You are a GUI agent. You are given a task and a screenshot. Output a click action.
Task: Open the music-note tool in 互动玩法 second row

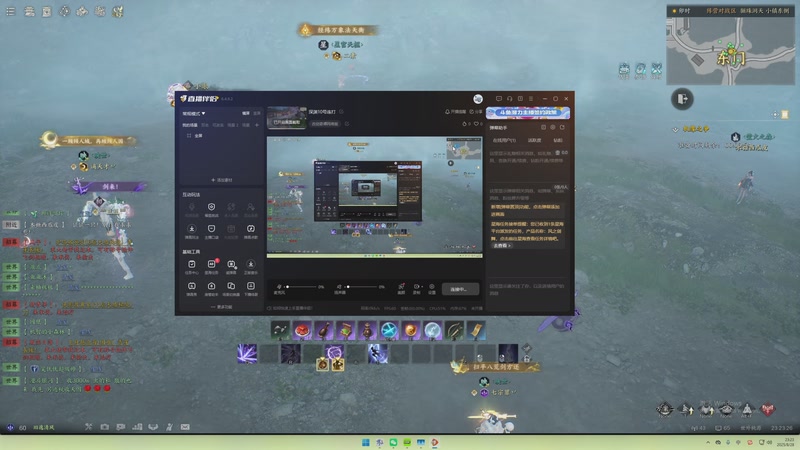[251, 229]
